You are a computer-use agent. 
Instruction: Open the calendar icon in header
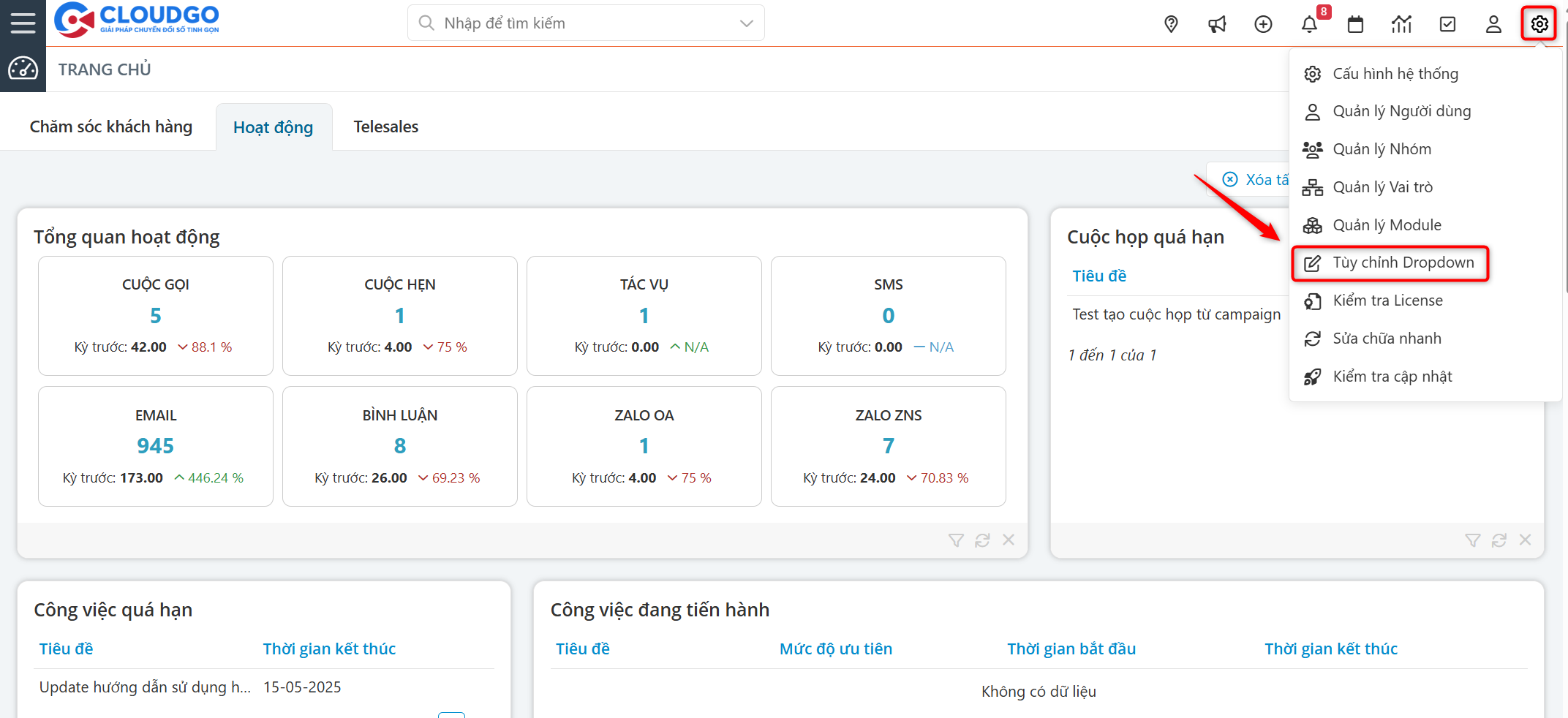pos(1355,24)
